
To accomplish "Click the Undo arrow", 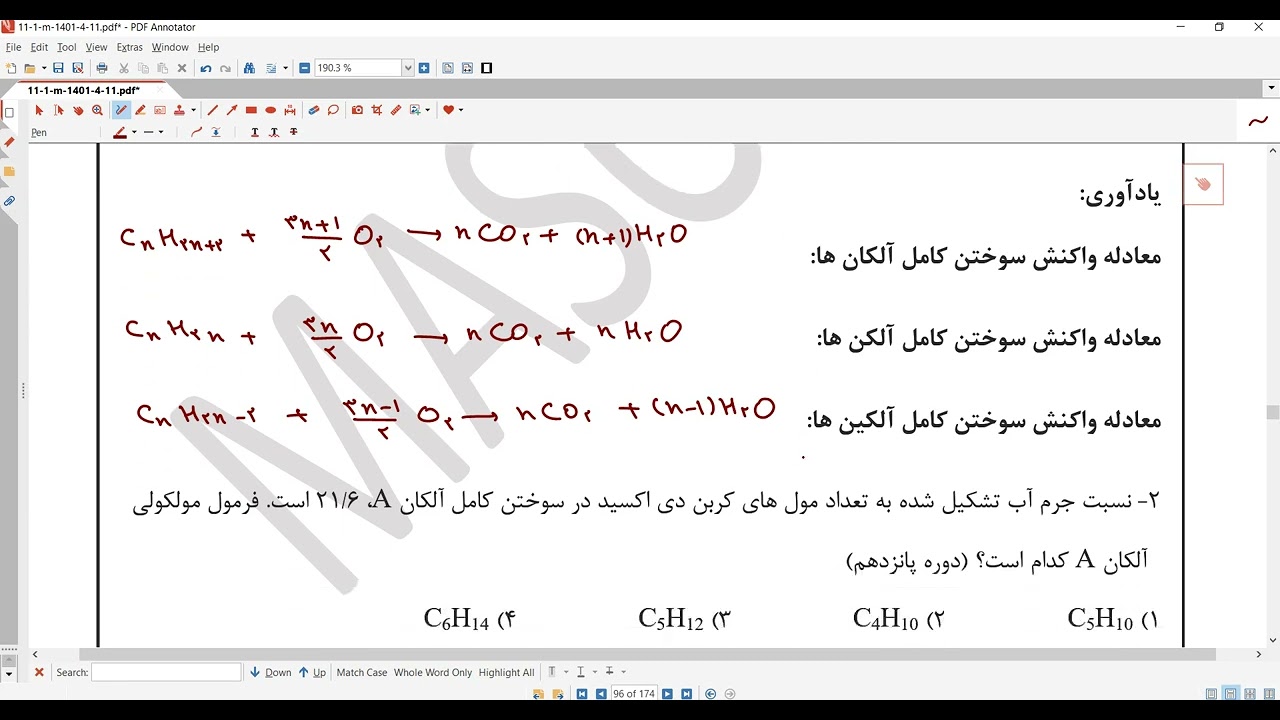I will point(206,68).
